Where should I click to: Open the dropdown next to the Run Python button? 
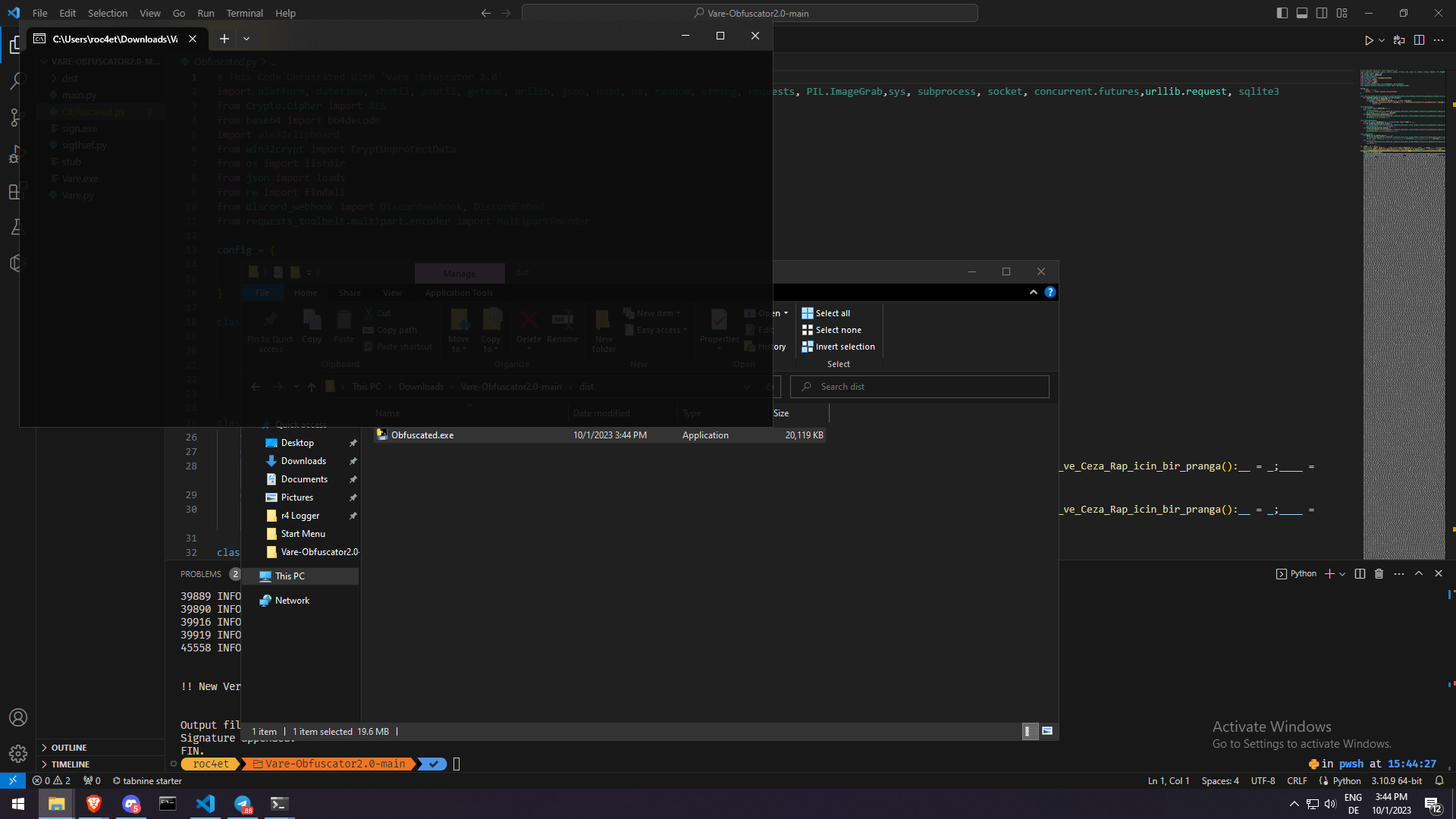pos(1382,40)
